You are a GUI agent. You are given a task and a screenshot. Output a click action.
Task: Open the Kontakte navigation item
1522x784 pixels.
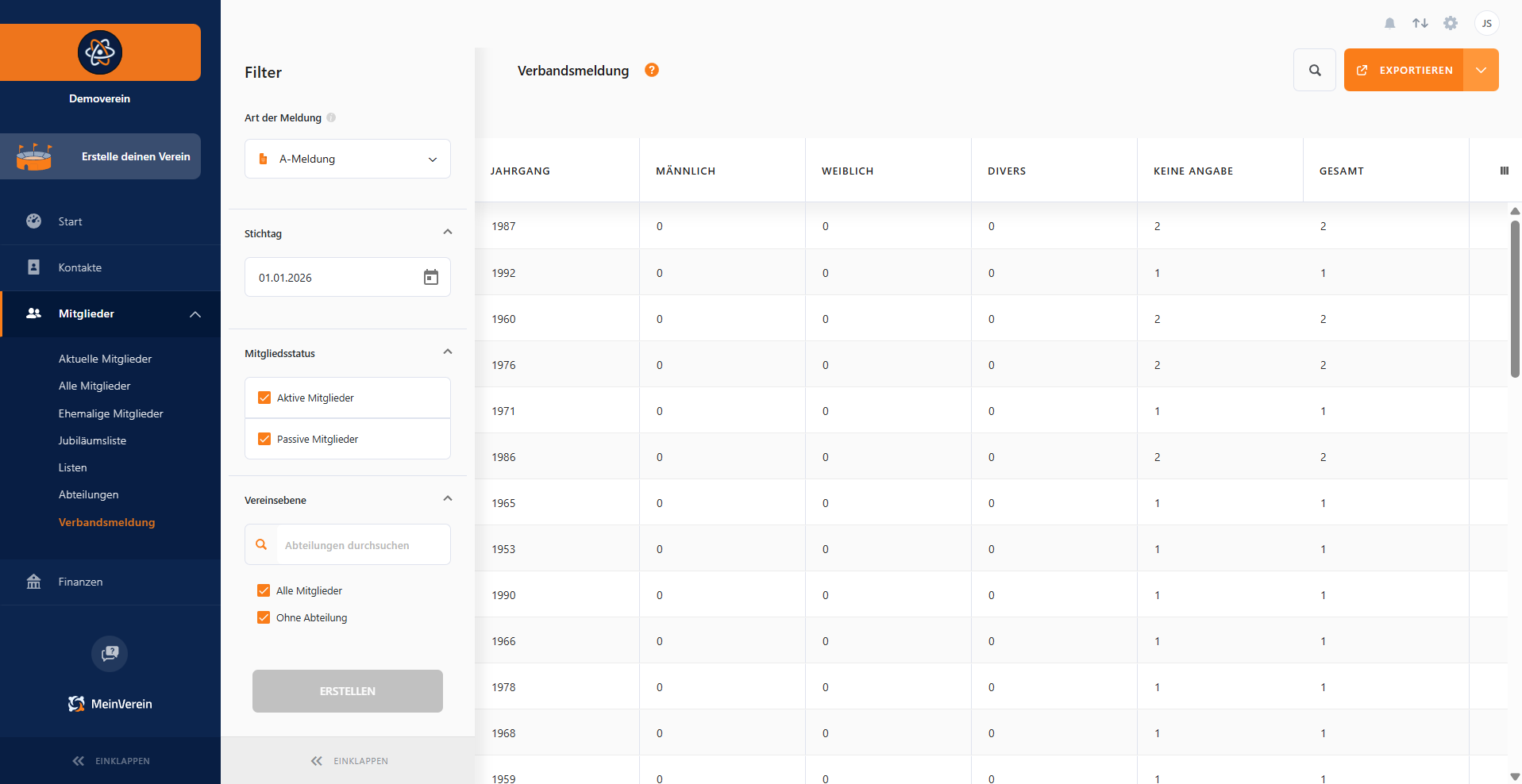[x=110, y=267]
